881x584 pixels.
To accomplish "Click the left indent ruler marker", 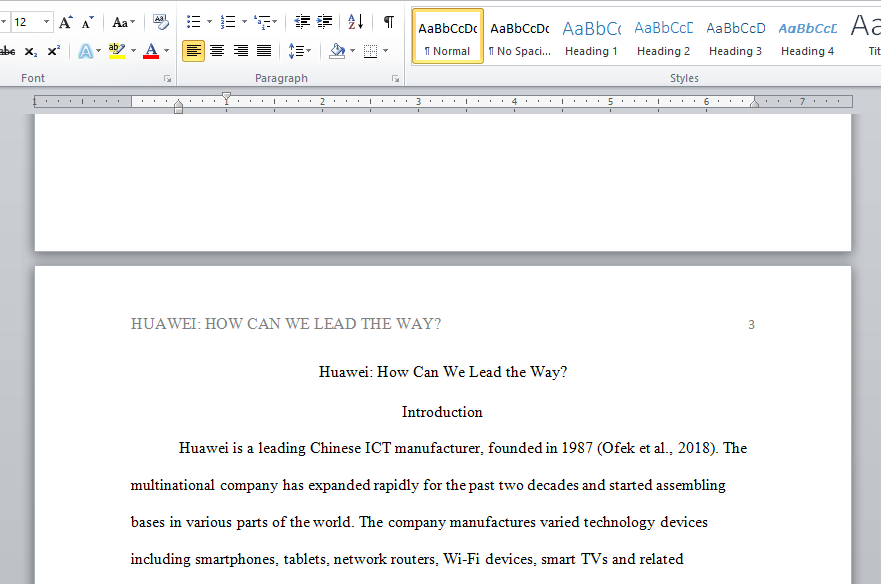I will click(x=178, y=110).
